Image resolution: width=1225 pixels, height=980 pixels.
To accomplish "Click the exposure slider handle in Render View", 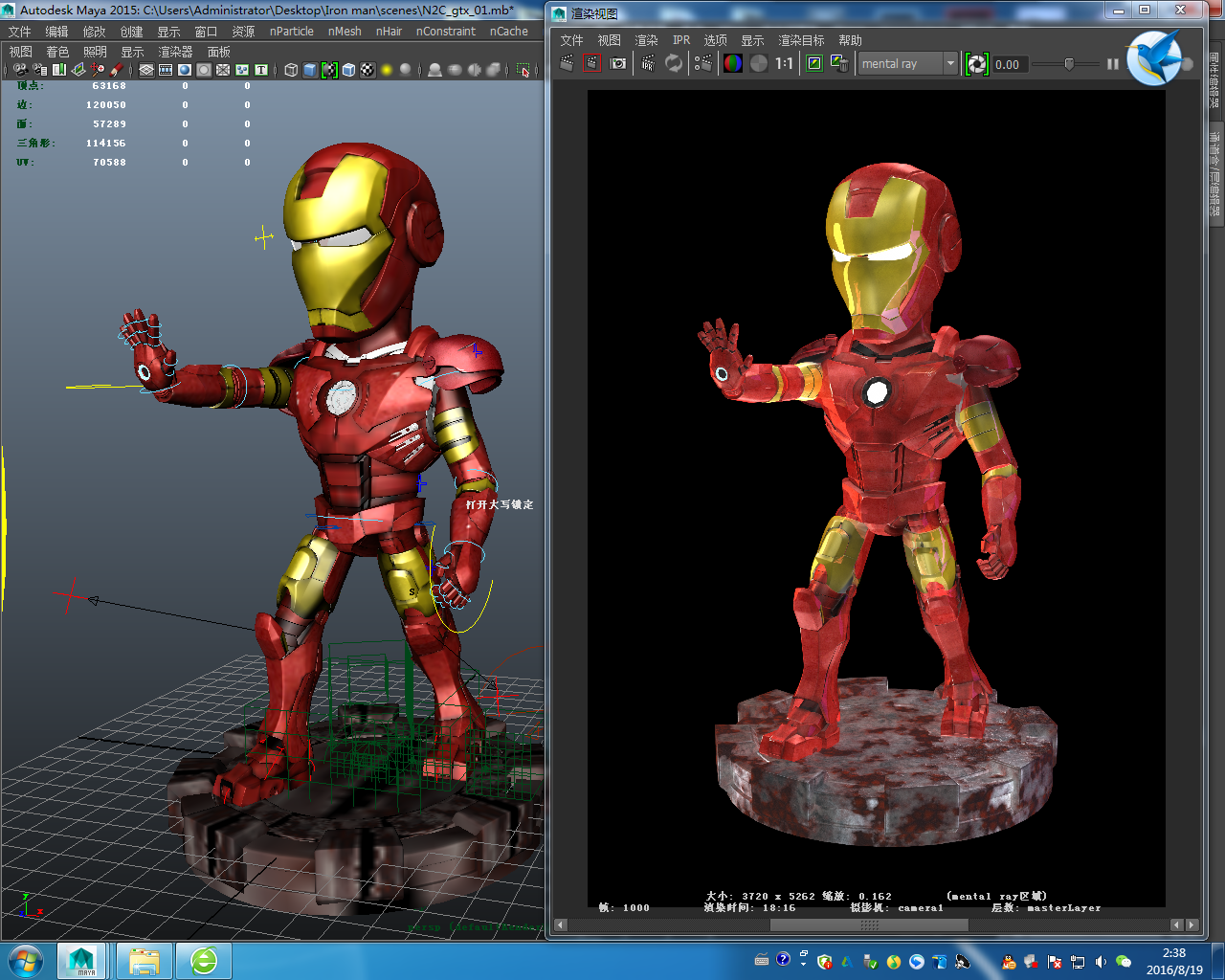I will click(x=1069, y=63).
